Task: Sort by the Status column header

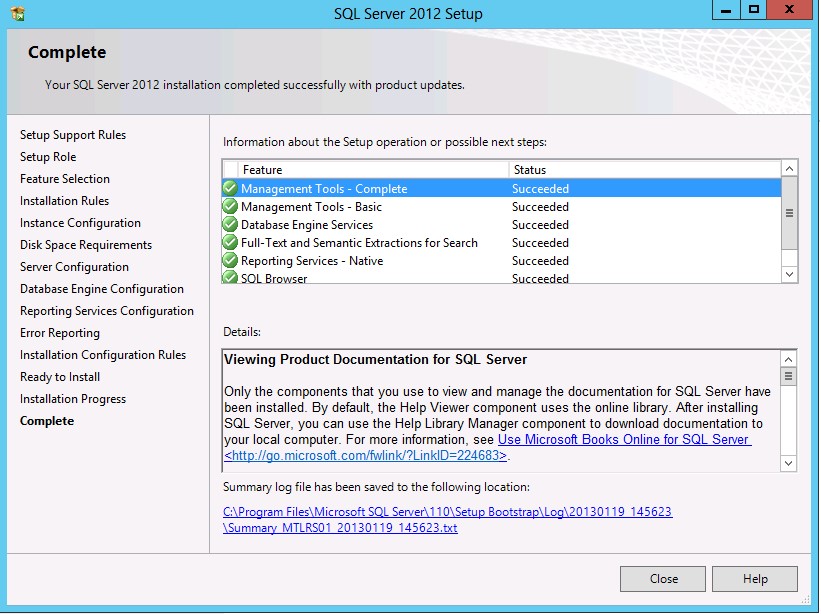Action: (x=645, y=170)
